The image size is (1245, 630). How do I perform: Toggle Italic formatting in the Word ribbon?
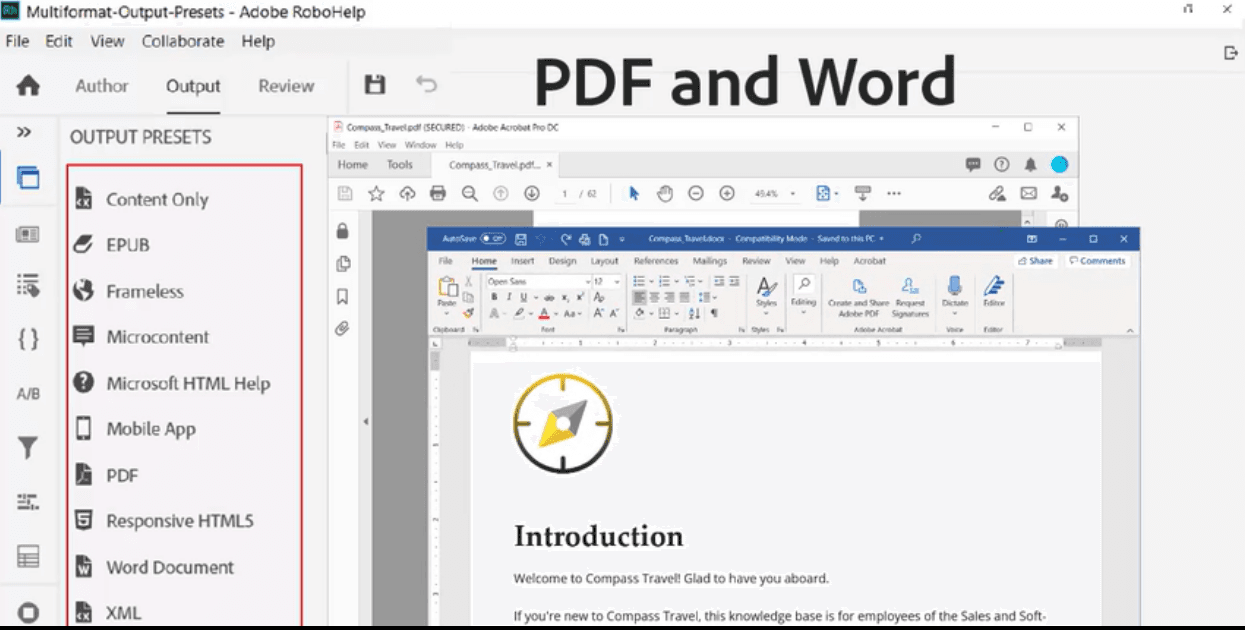pyautogui.click(x=508, y=298)
